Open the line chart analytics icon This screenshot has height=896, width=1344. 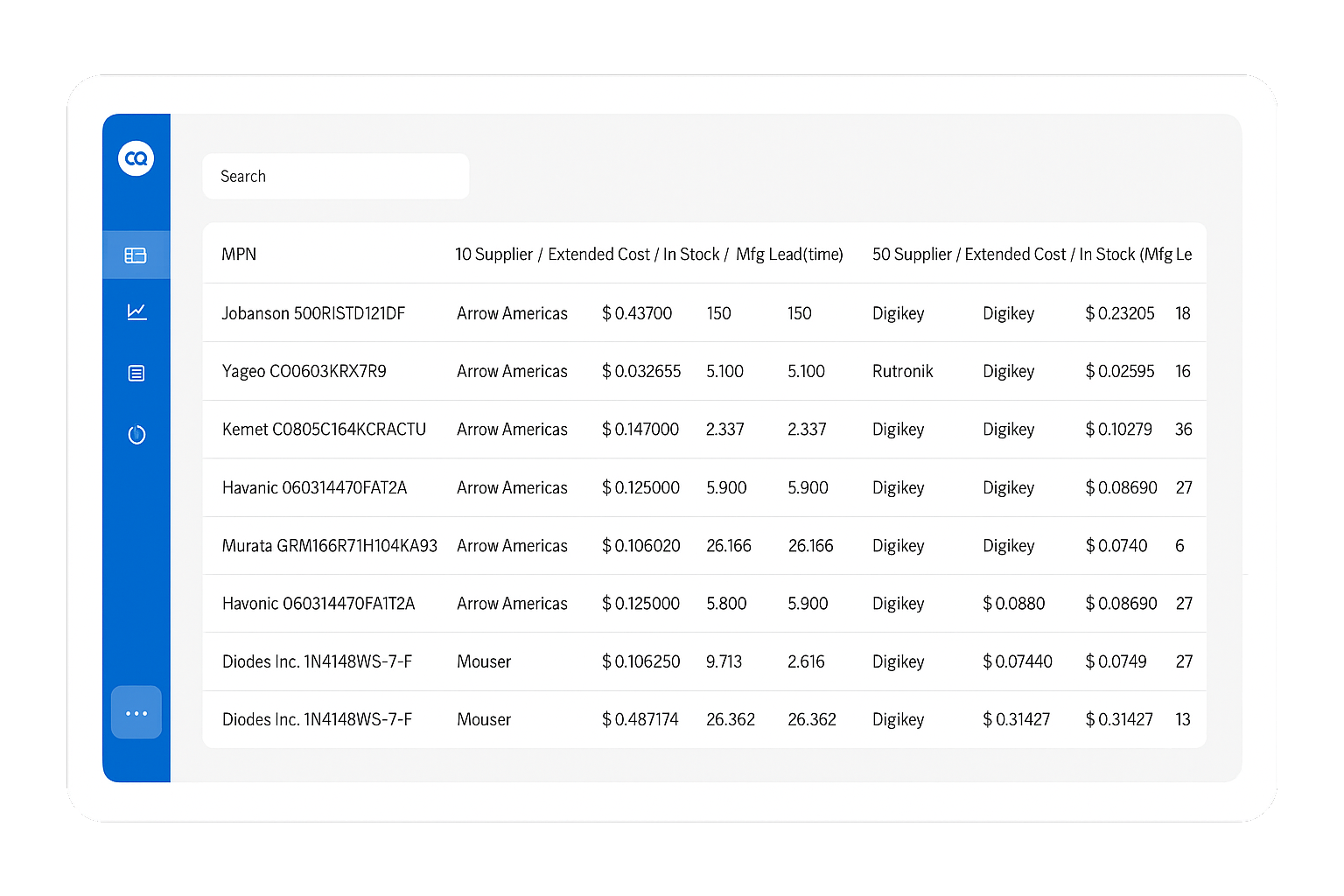(136, 311)
